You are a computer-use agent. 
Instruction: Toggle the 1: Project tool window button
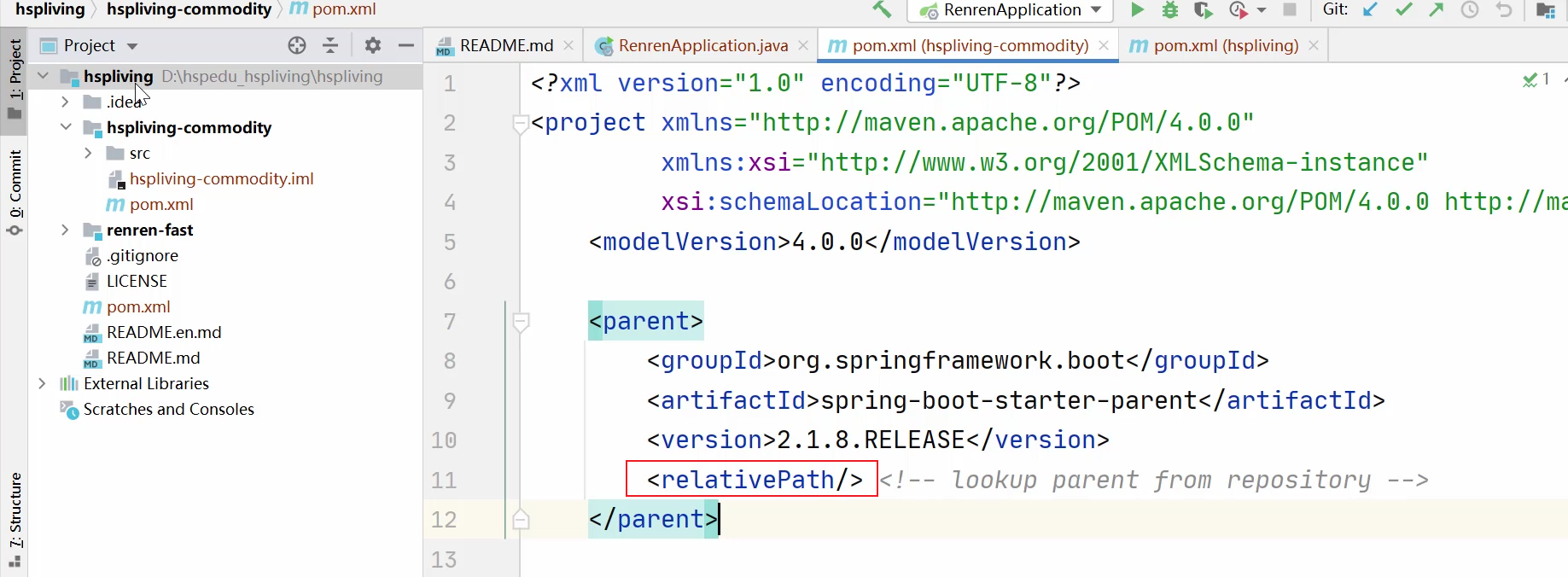coord(15,79)
